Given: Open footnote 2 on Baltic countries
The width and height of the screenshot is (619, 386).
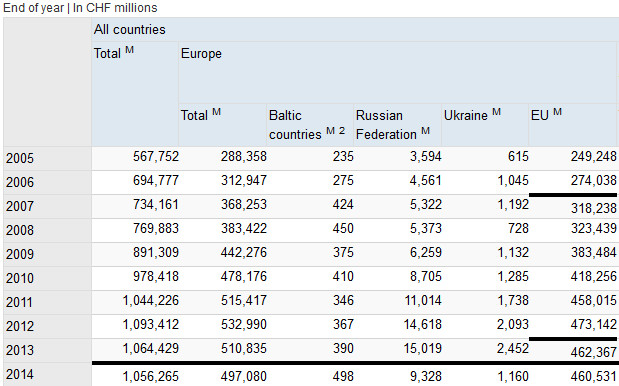Looking at the screenshot, I should pyautogui.click(x=342, y=131).
